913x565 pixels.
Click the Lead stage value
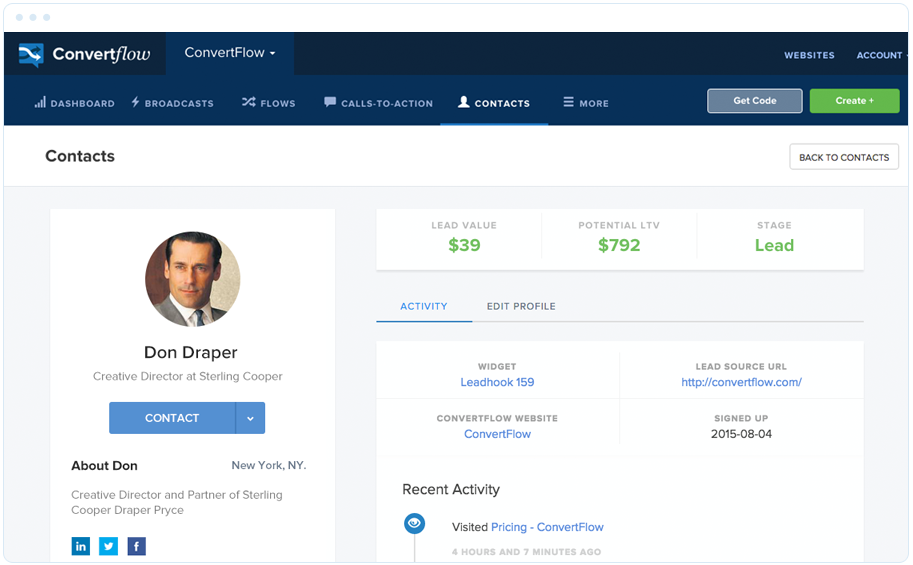click(774, 245)
